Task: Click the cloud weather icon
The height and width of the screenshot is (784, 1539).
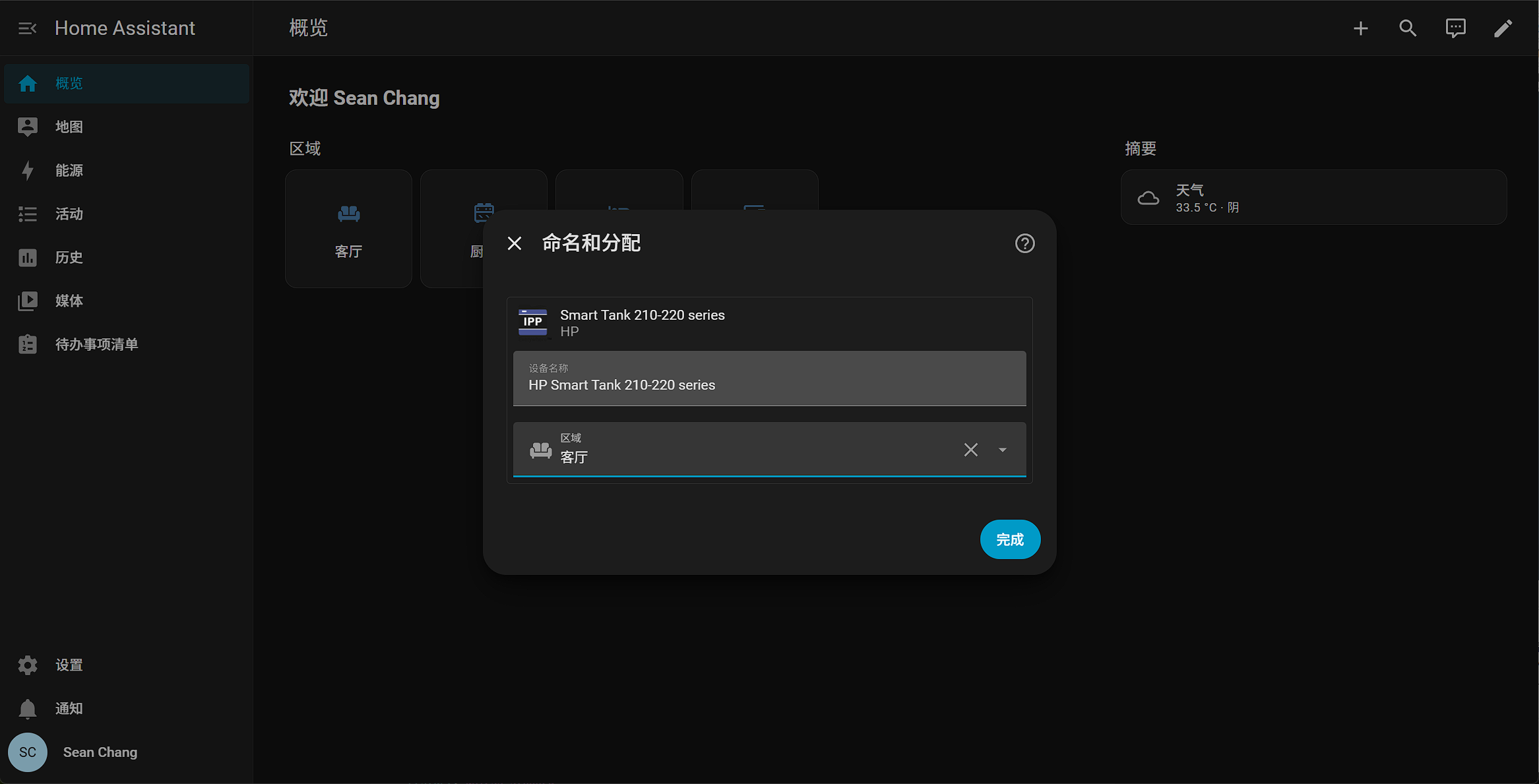Action: pyautogui.click(x=1148, y=198)
